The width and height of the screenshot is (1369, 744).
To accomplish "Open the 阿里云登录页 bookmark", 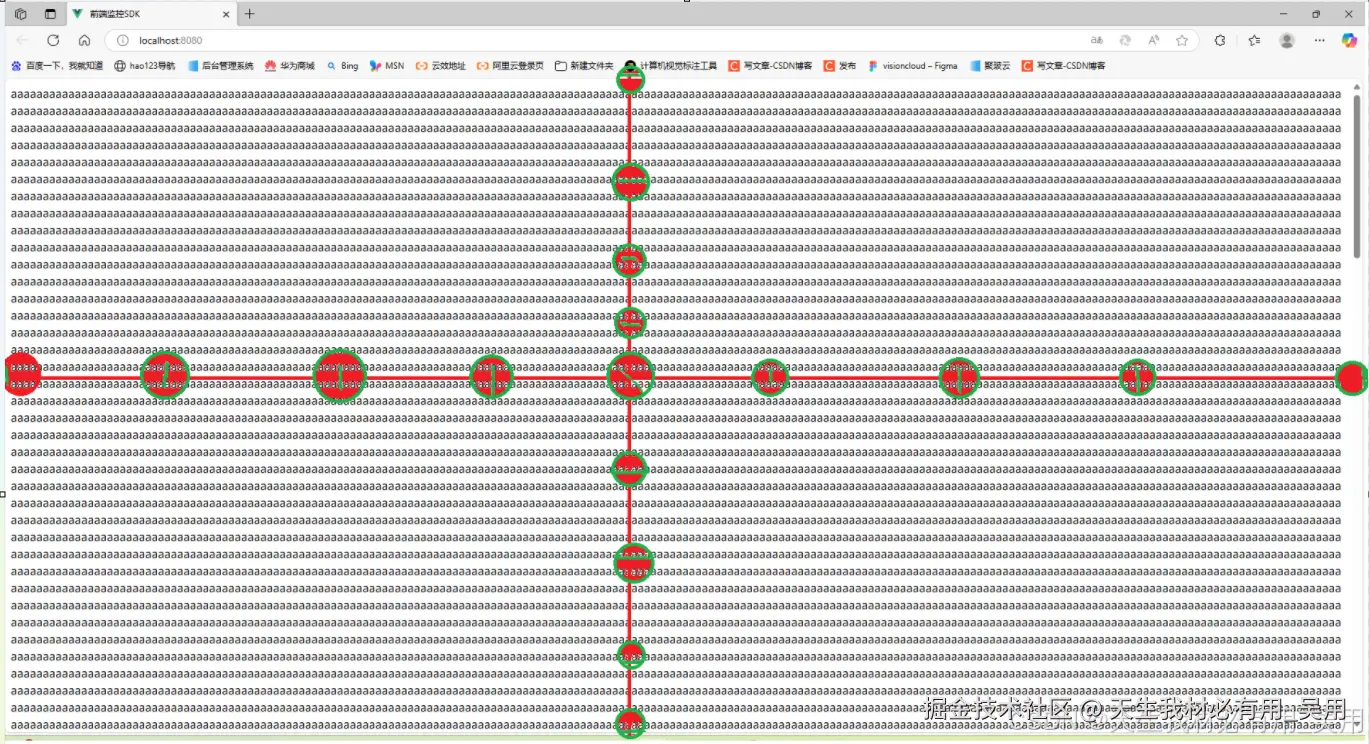I will pyautogui.click(x=510, y=66).
